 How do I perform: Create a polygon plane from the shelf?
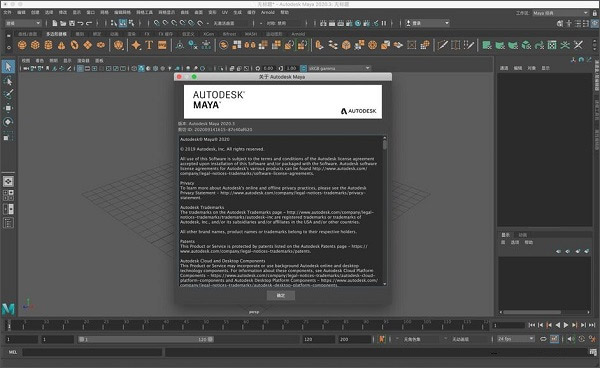click(x=88, y=45)
